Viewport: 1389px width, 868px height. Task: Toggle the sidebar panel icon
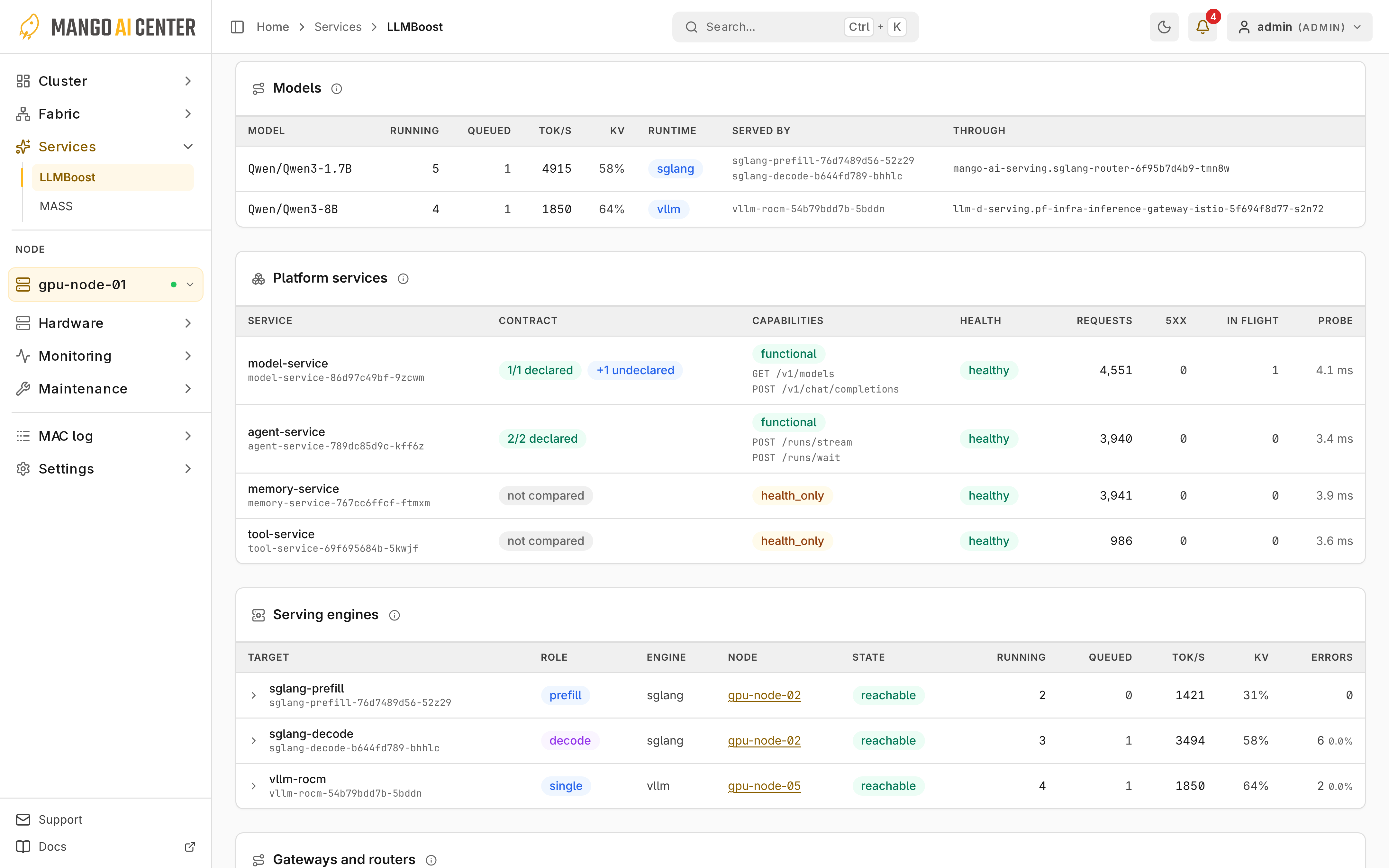tap(237, 27)
